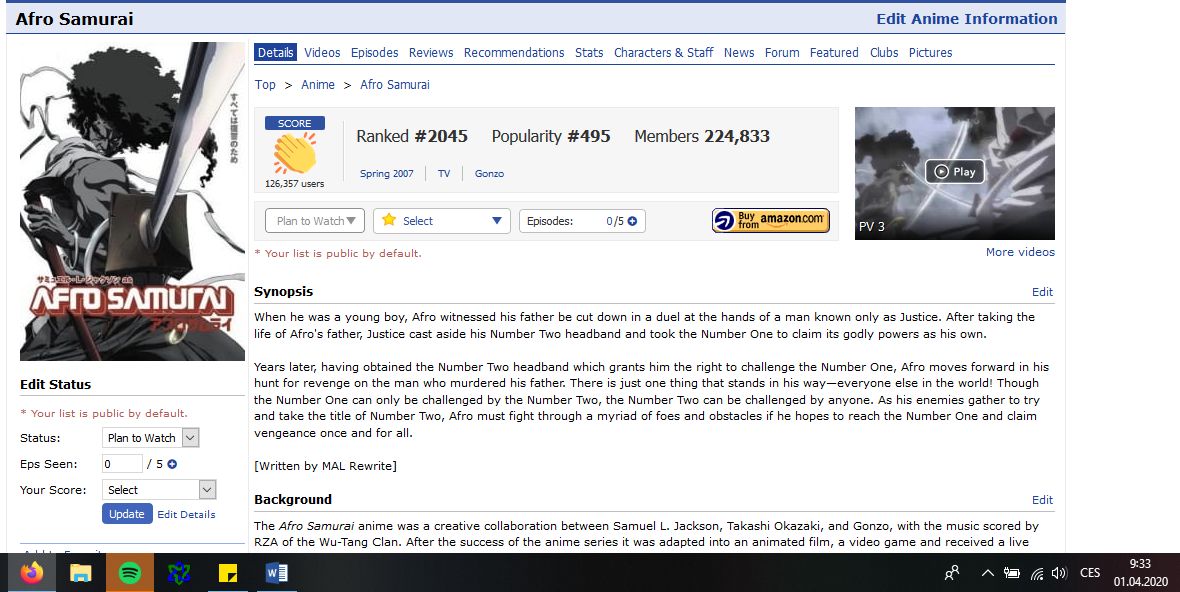Screen dimensions: 1180x592
Task: Click the Top breadcrumb link
Action: pyautogui.click(x=265, y=85)
